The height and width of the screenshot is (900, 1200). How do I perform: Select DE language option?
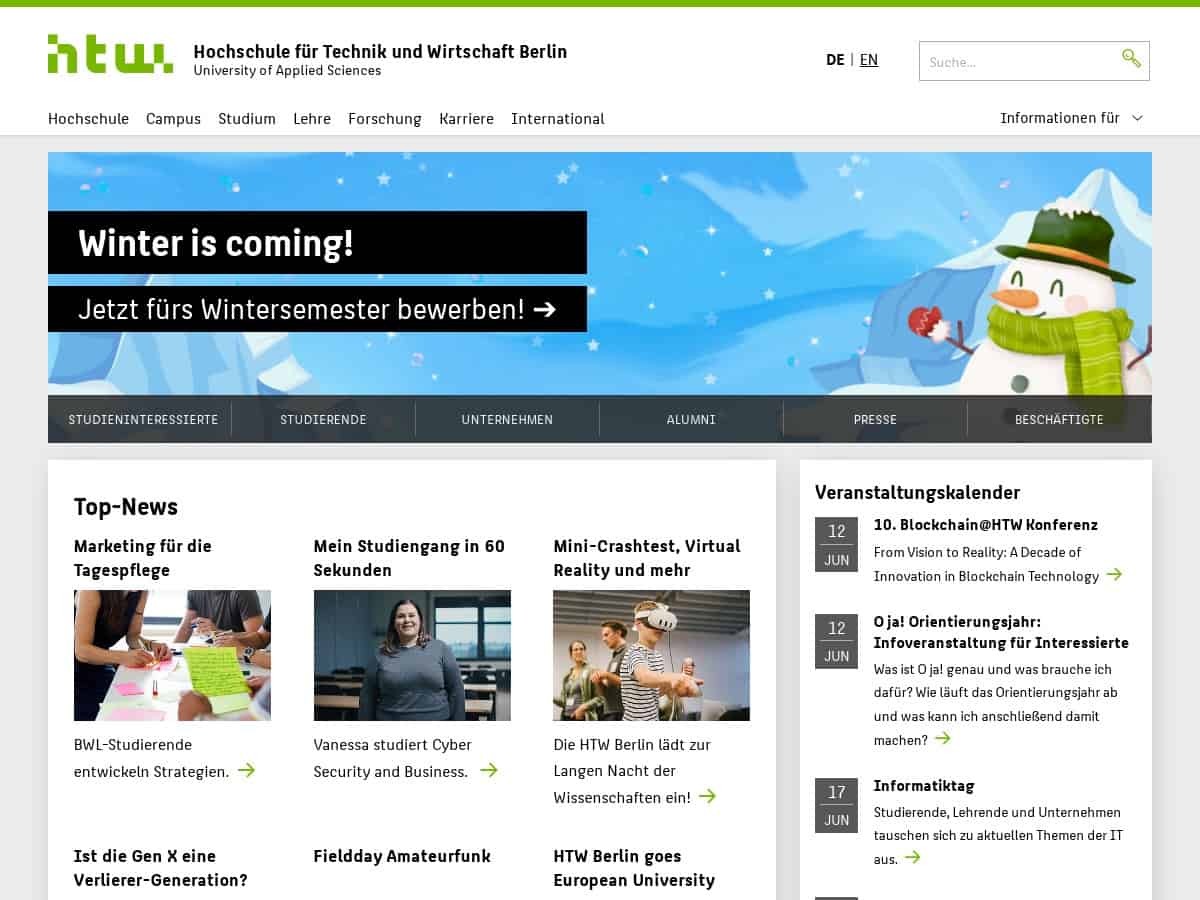[835, 60]
